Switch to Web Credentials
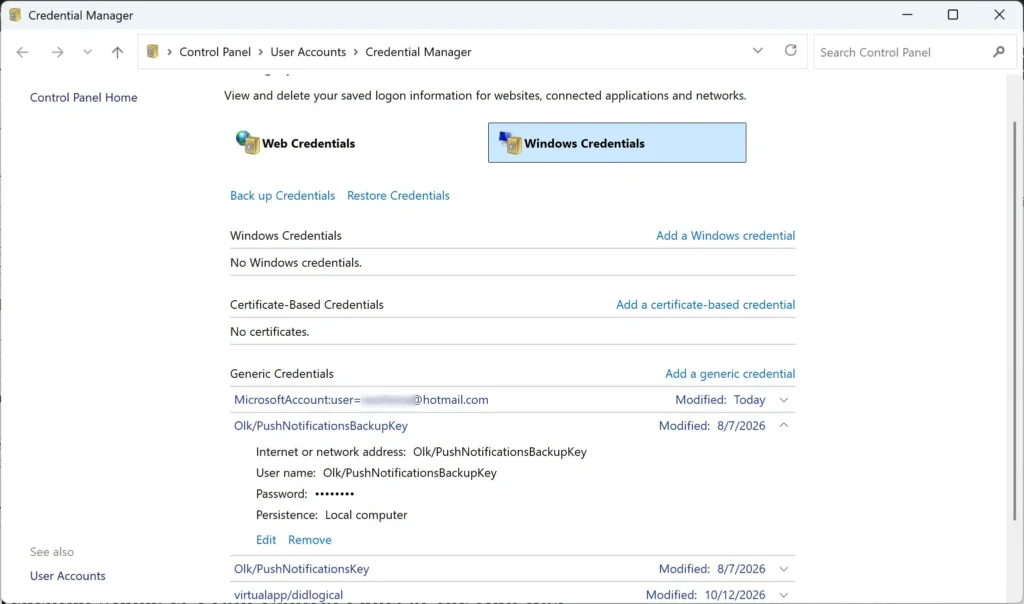1024x604 pixels. coord(308,144)
